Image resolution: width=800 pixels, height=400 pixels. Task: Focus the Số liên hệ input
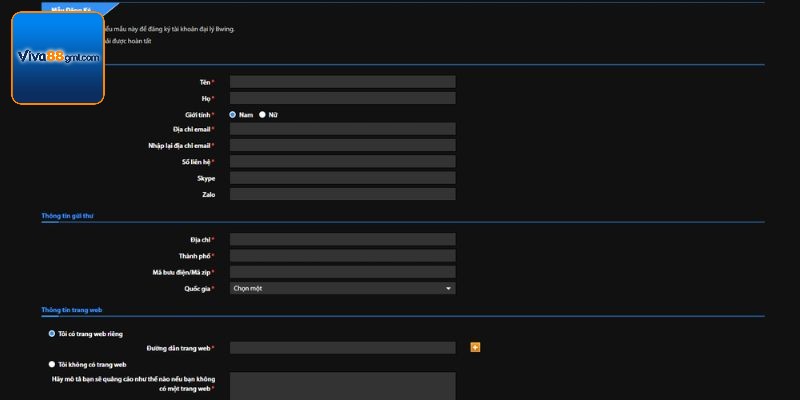342,161
